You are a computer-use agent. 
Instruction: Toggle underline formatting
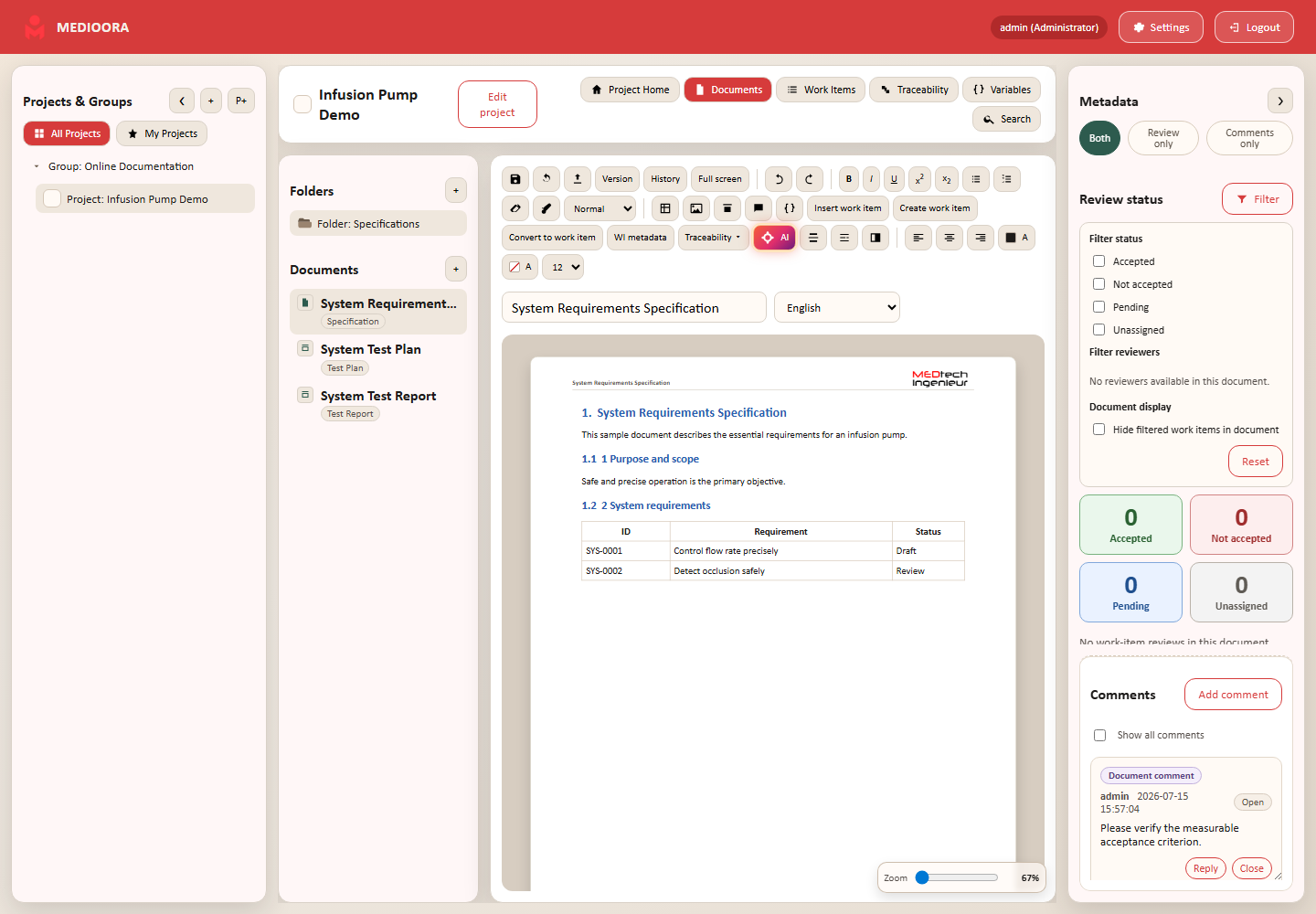click(894, 179)
